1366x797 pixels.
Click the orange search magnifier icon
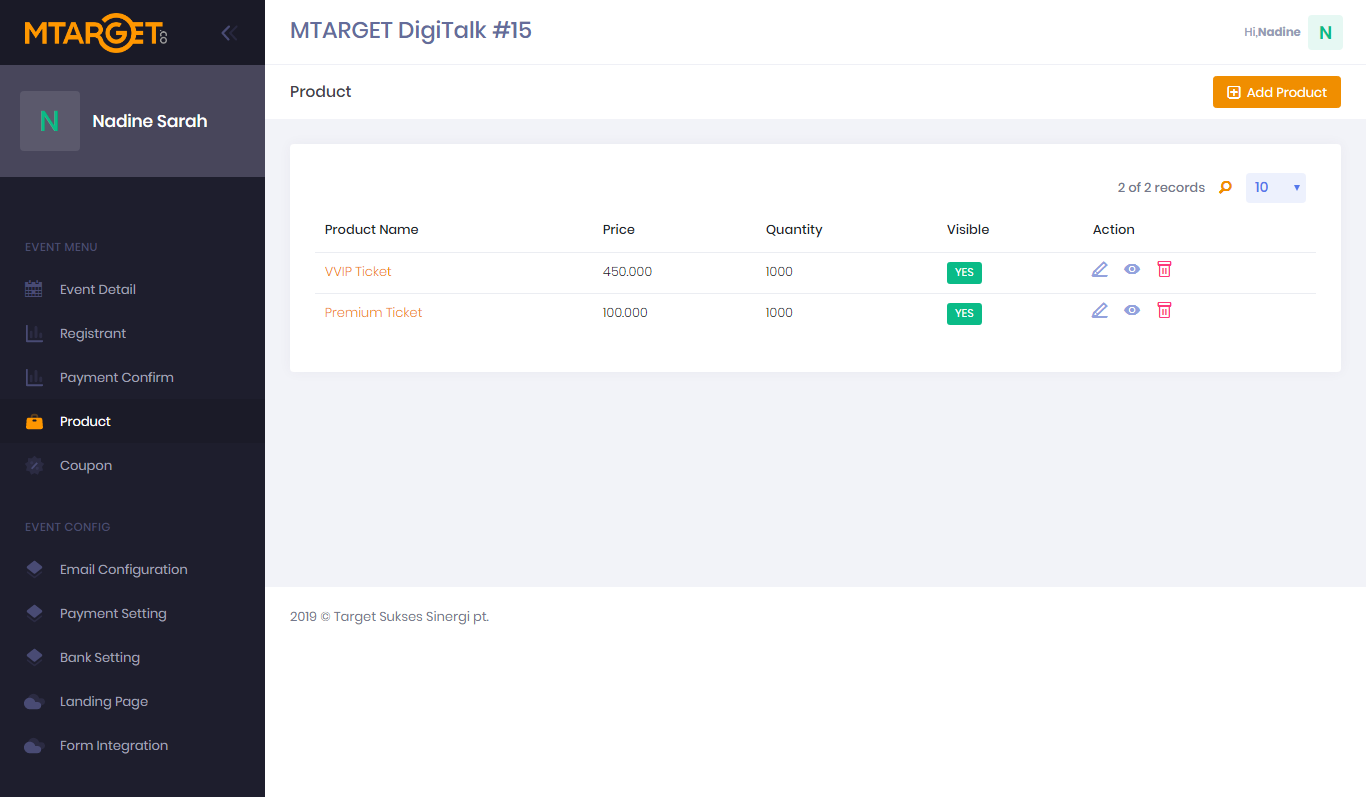pyautogui.click(x=1225, y=187)
